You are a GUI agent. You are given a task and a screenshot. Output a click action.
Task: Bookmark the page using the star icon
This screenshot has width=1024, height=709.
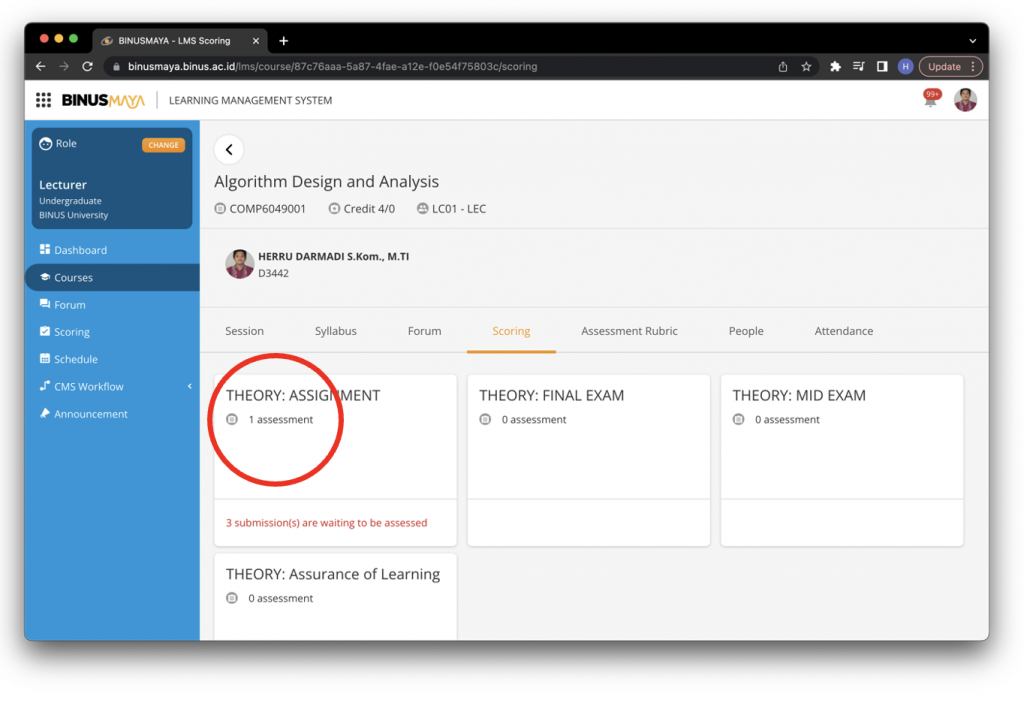point(807,66)
